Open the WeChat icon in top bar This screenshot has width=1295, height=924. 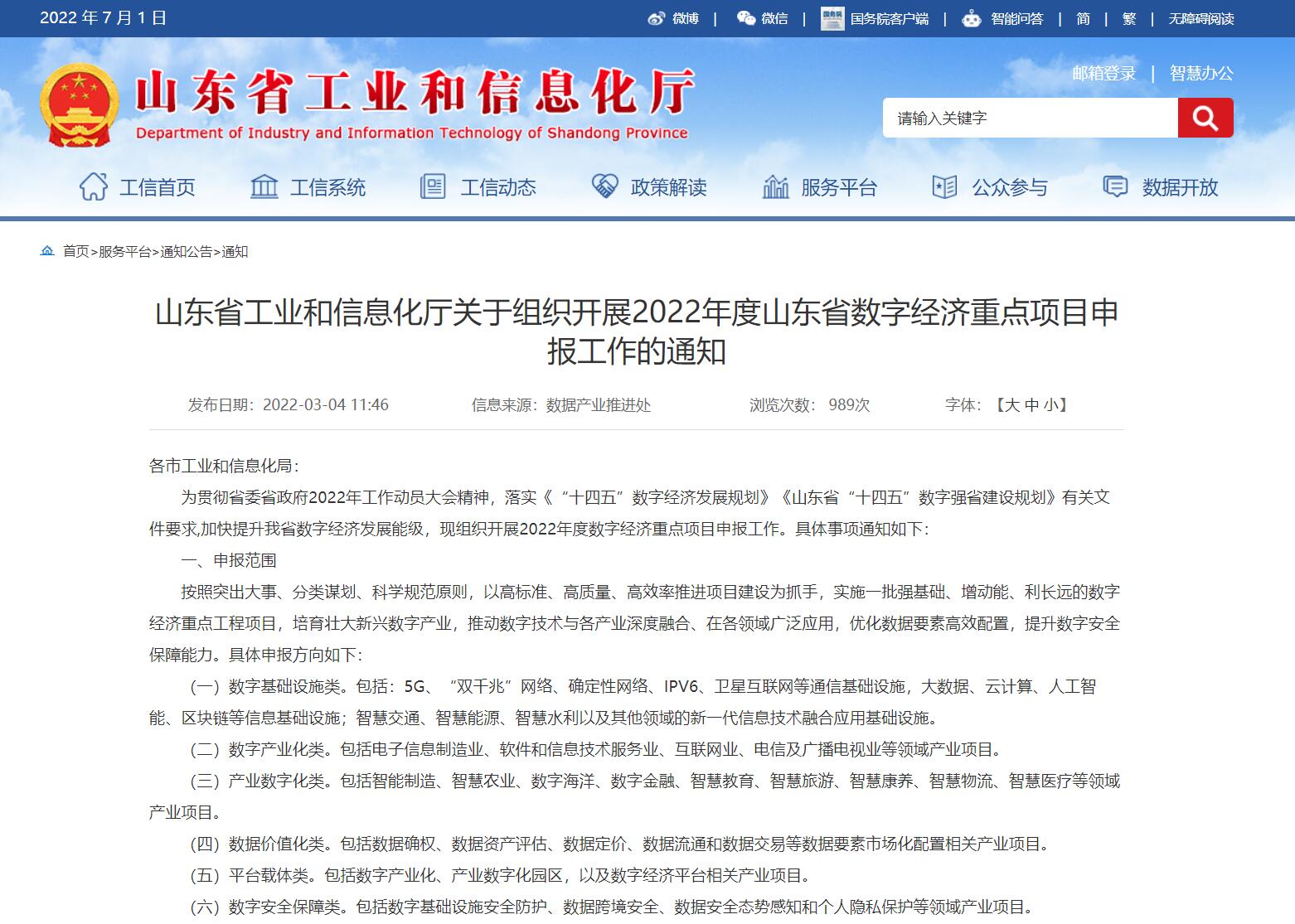[x=745, y=18]
